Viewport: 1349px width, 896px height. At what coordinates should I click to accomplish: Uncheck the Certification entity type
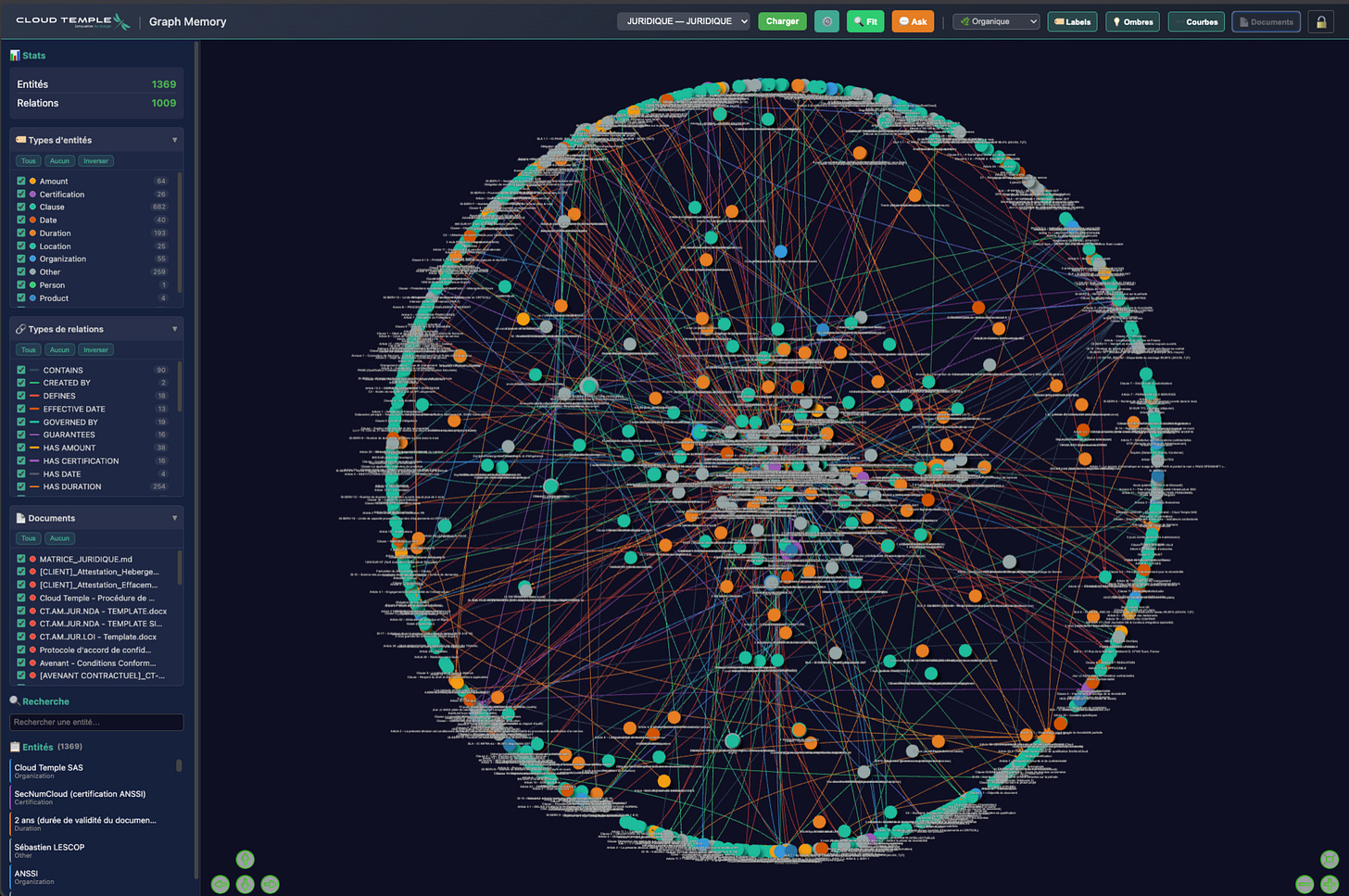tap(21, 195)
